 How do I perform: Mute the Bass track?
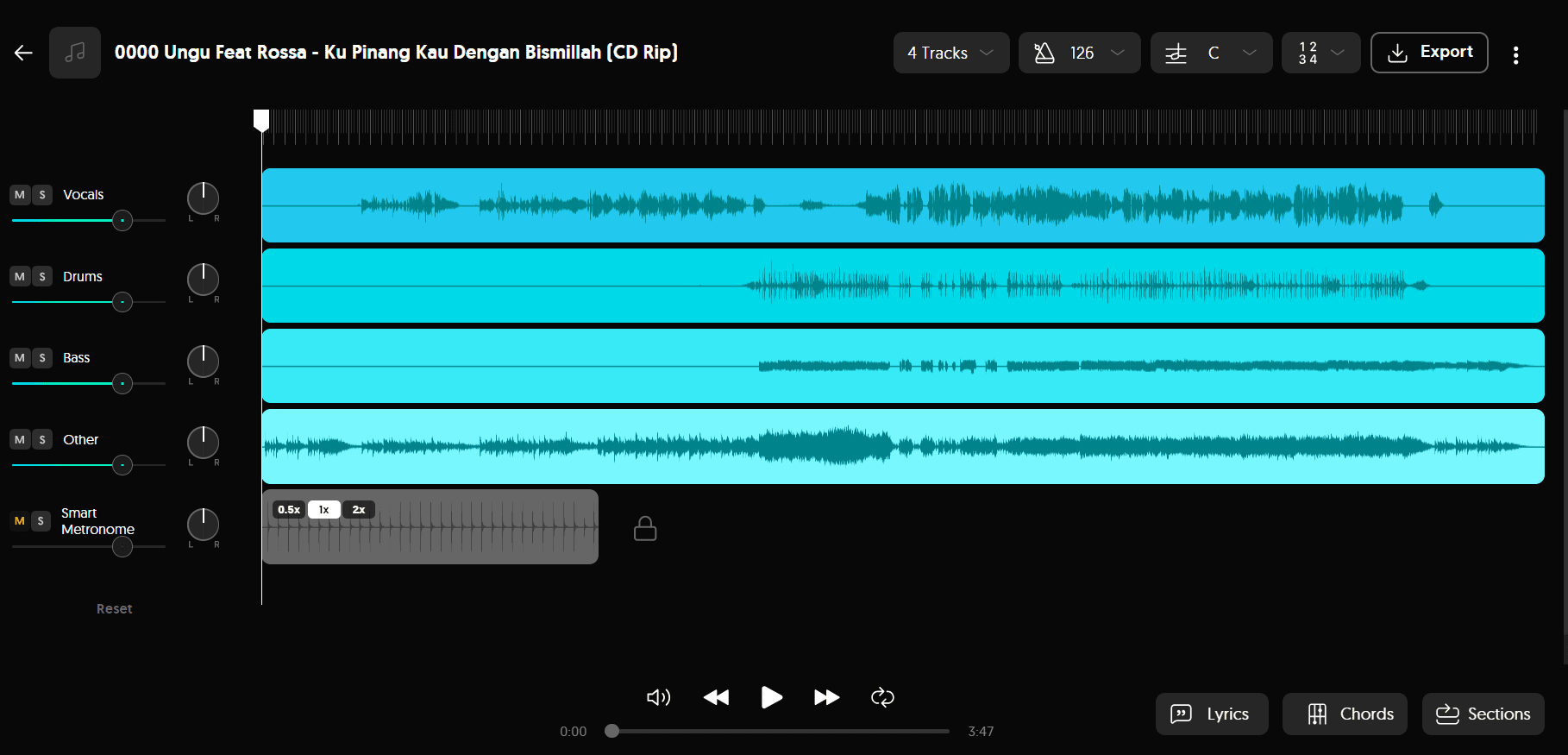click(20, 358)
